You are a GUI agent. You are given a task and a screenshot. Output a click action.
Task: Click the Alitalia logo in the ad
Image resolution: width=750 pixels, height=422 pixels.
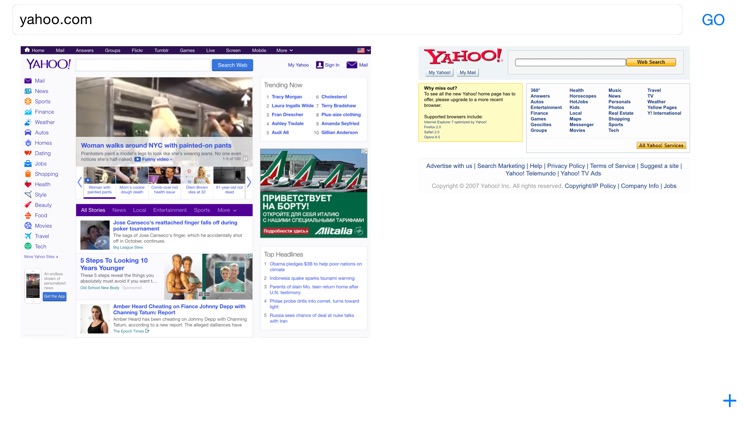point(338,231)
